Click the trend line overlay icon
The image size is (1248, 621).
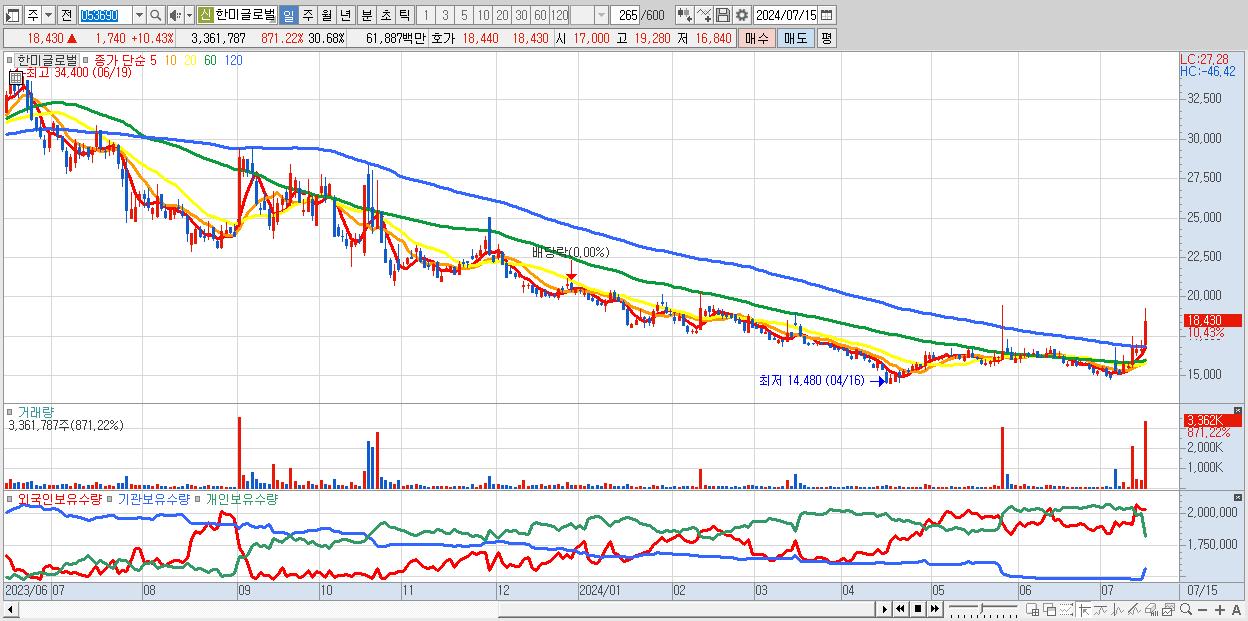click(x=1101, y=609)
